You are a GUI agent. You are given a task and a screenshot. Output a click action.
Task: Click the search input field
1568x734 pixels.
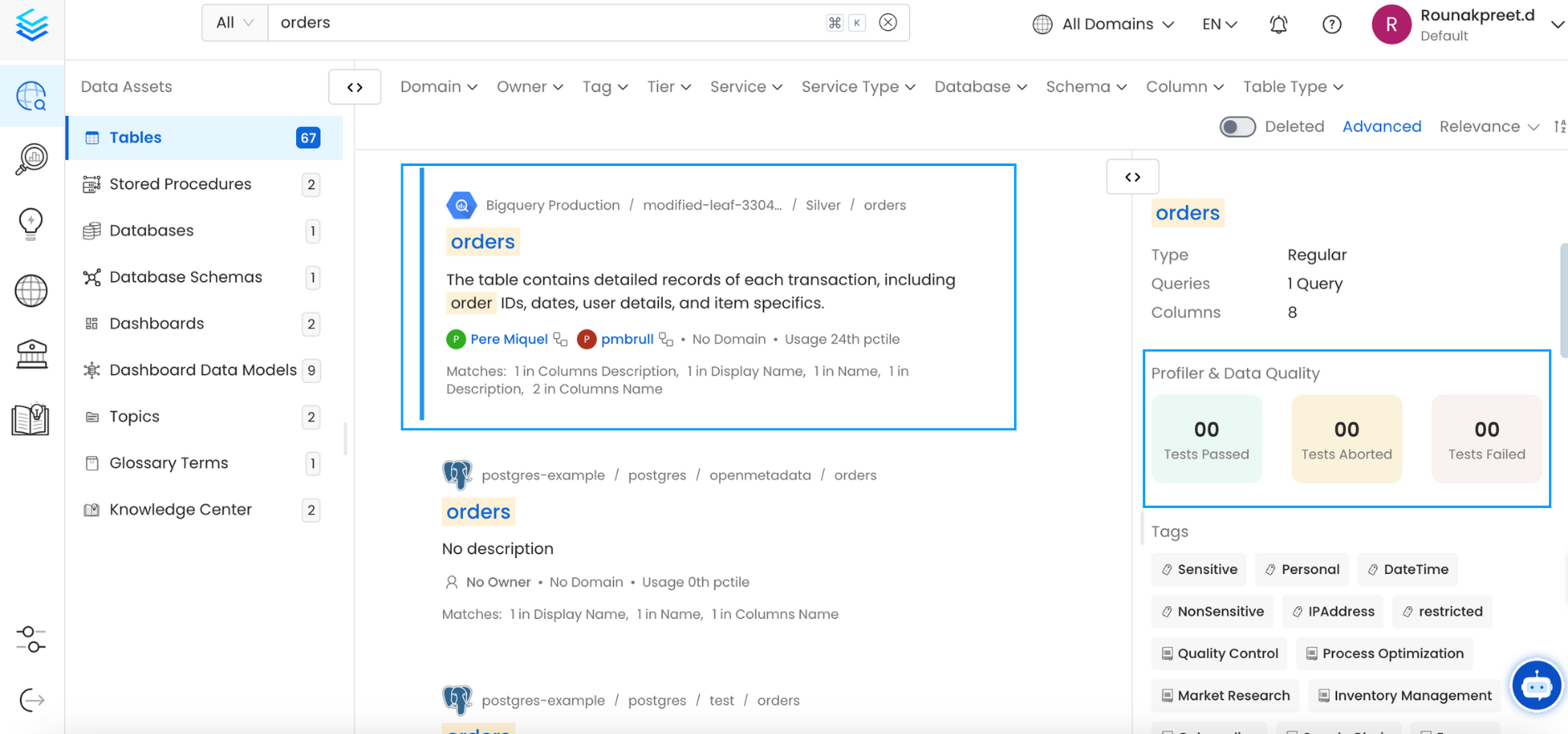548,23
